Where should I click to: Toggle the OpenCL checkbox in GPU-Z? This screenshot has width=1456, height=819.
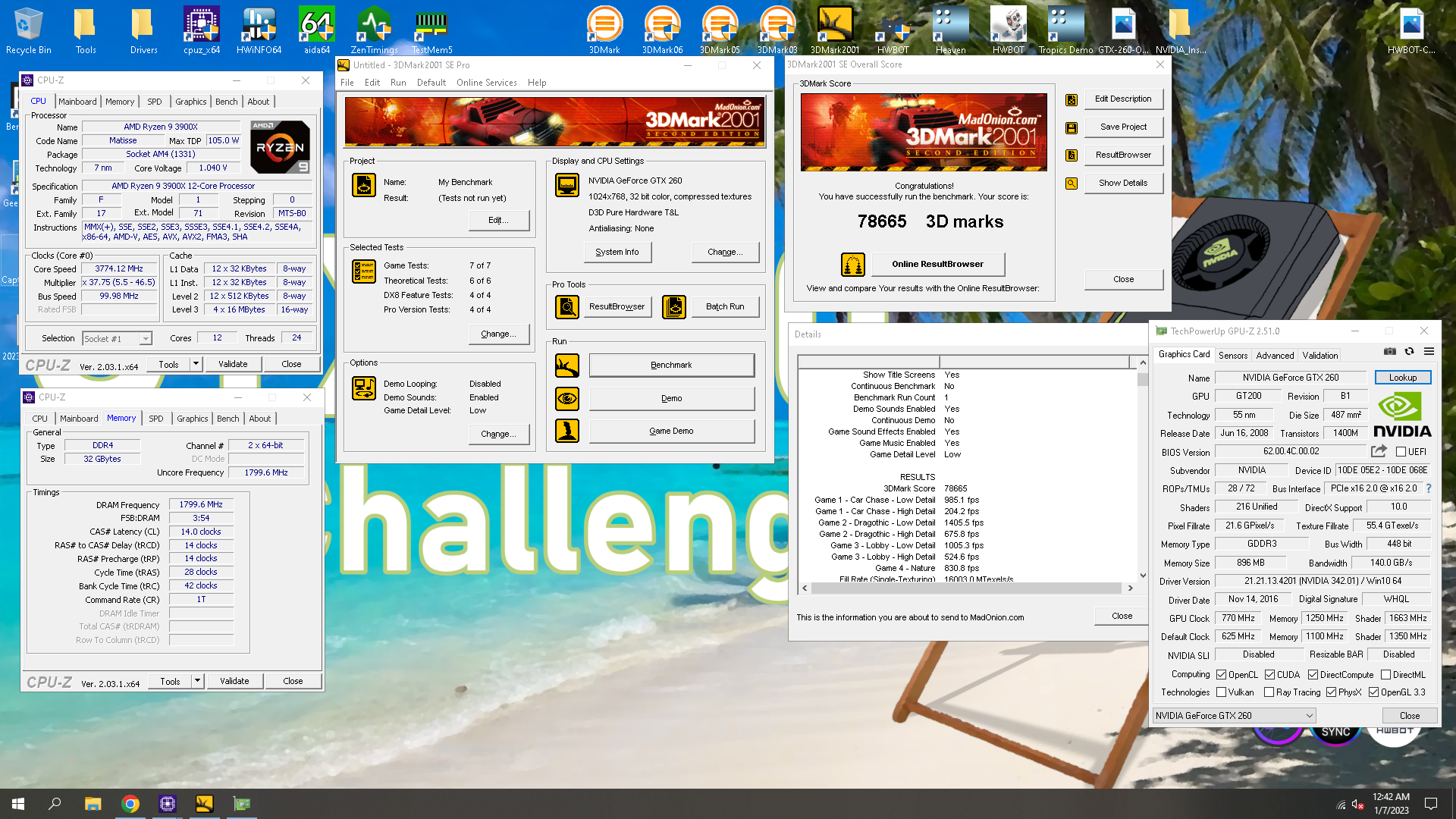point(1221,675)
